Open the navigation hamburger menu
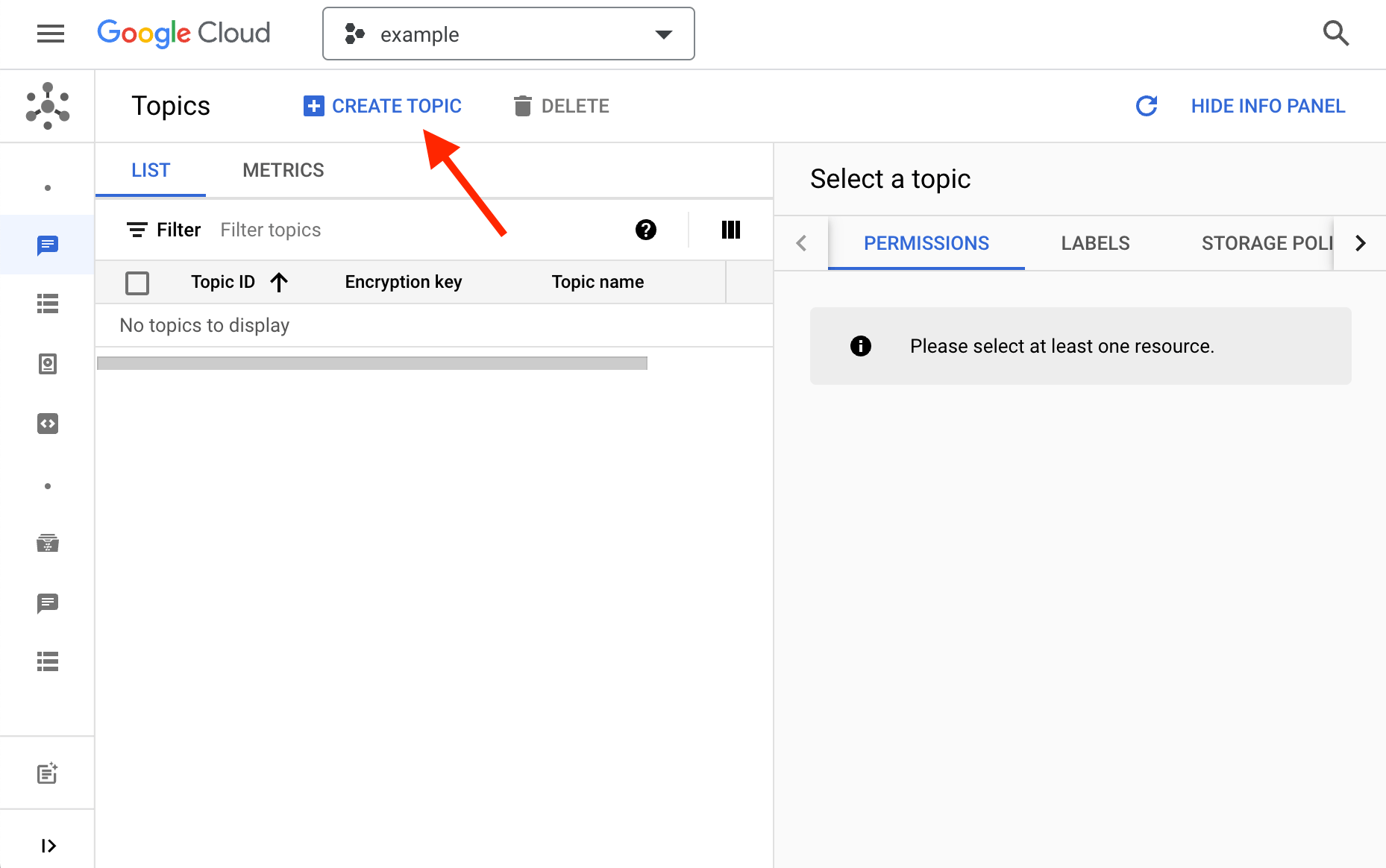This screenshot has width=1386, height=868. pyautogui.click(x=50, y=34)
